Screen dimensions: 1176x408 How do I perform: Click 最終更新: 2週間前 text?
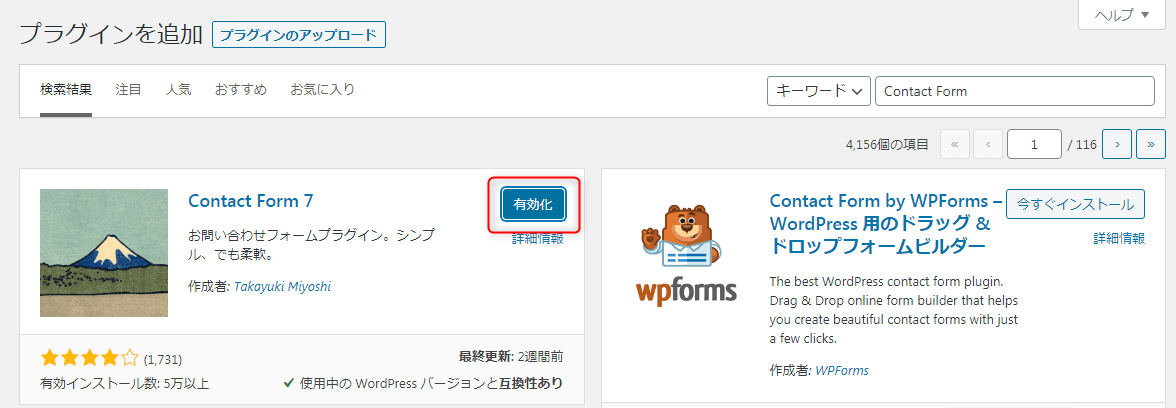tap(511, 356)
